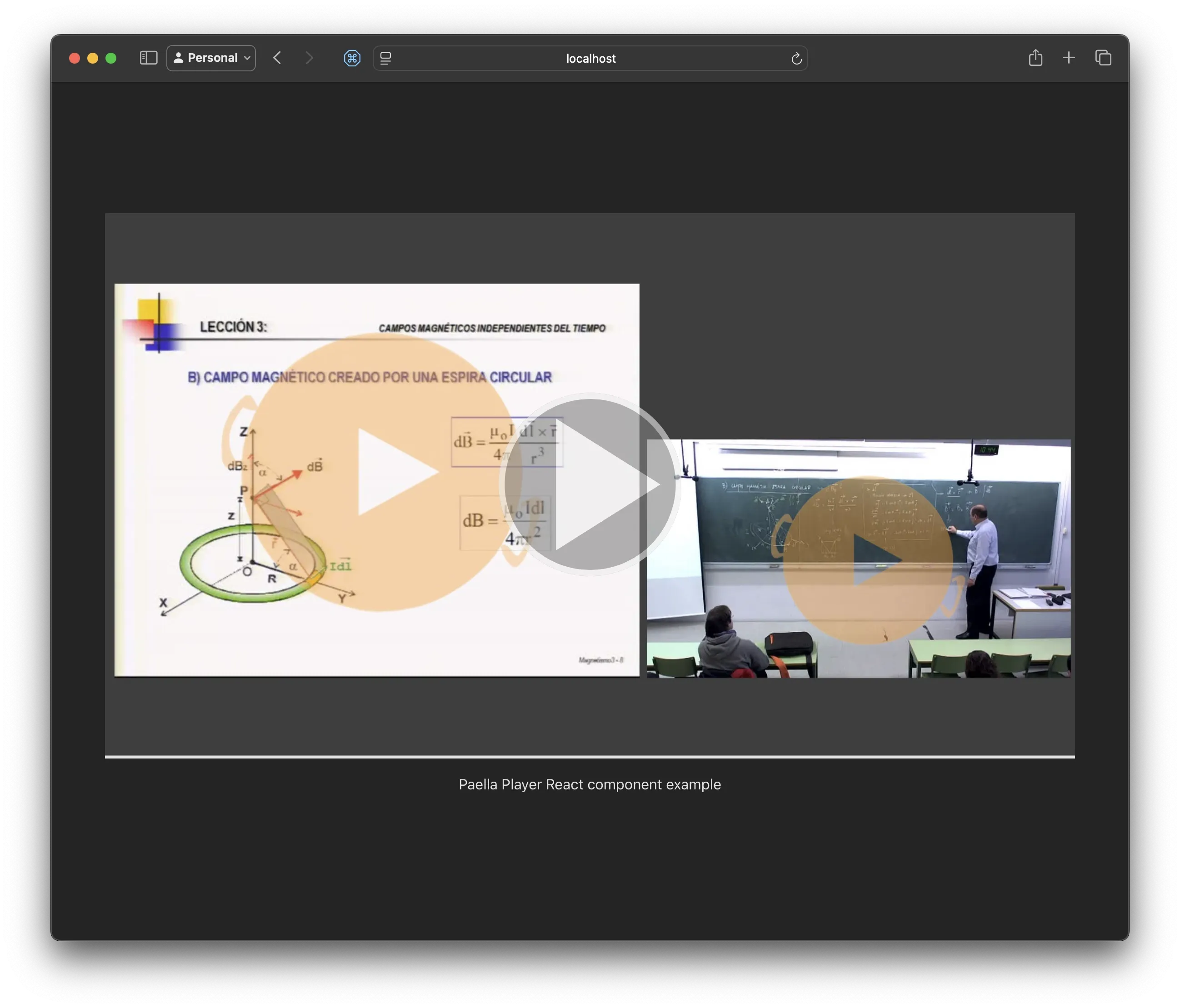Click the address bar showing localhost
The width and height of the screenshot is (1180, 1008).
point(590,58)
